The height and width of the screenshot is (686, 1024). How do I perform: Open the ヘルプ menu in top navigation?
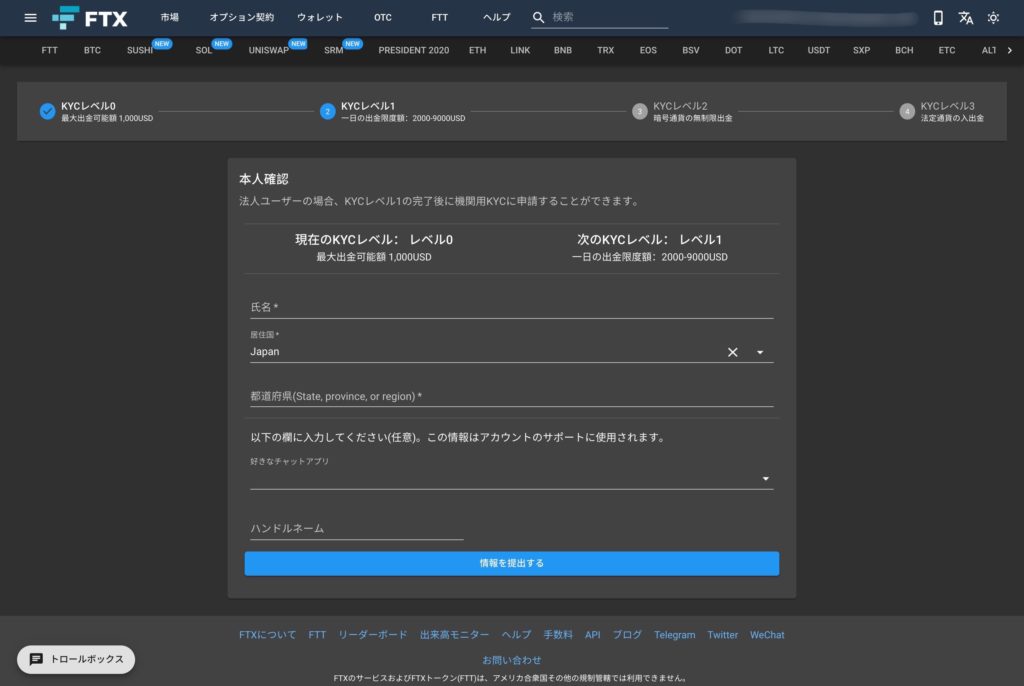click(496, 18)
